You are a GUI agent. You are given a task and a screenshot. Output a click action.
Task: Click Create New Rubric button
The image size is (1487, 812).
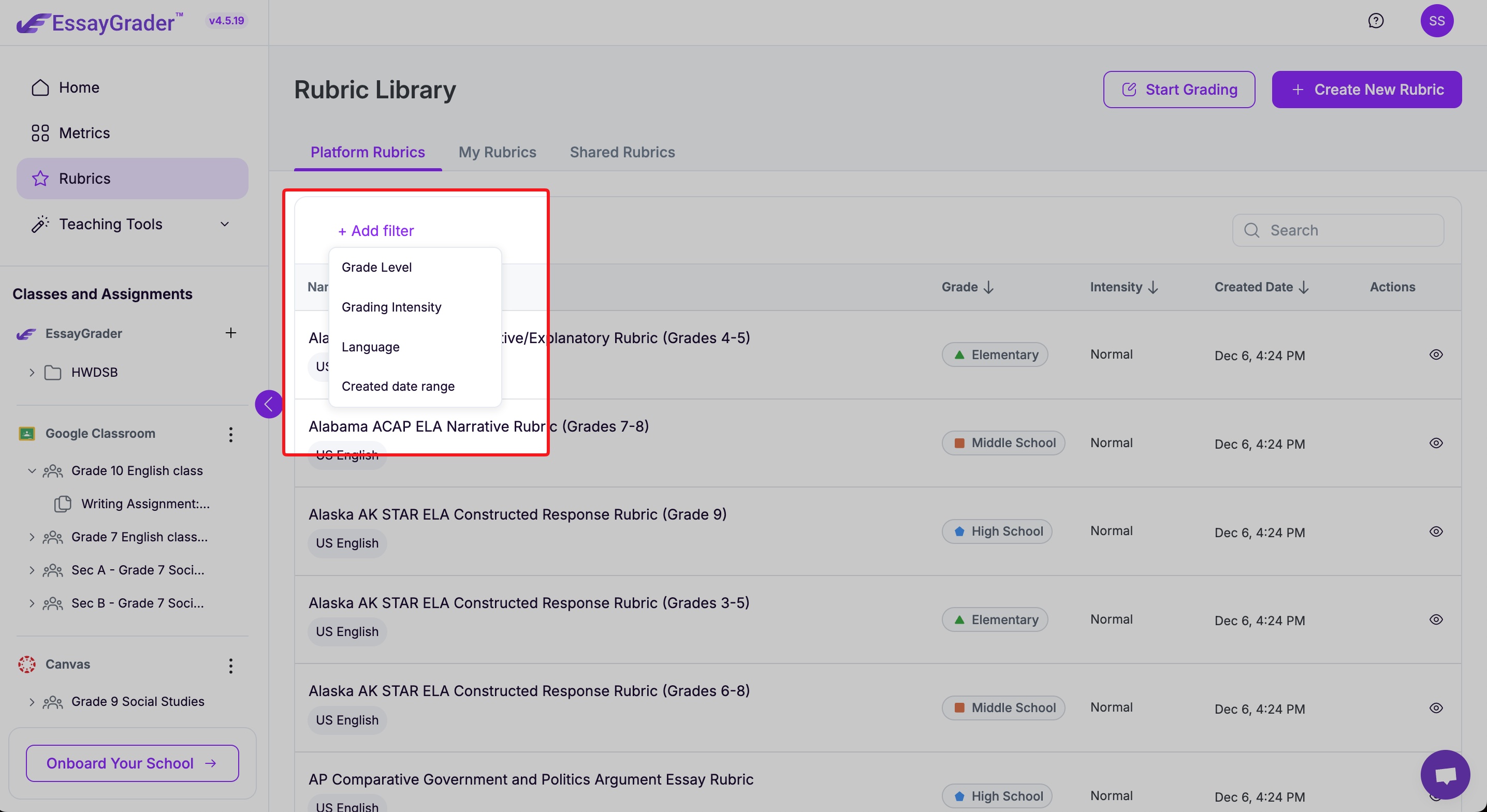click(1366, 90)
